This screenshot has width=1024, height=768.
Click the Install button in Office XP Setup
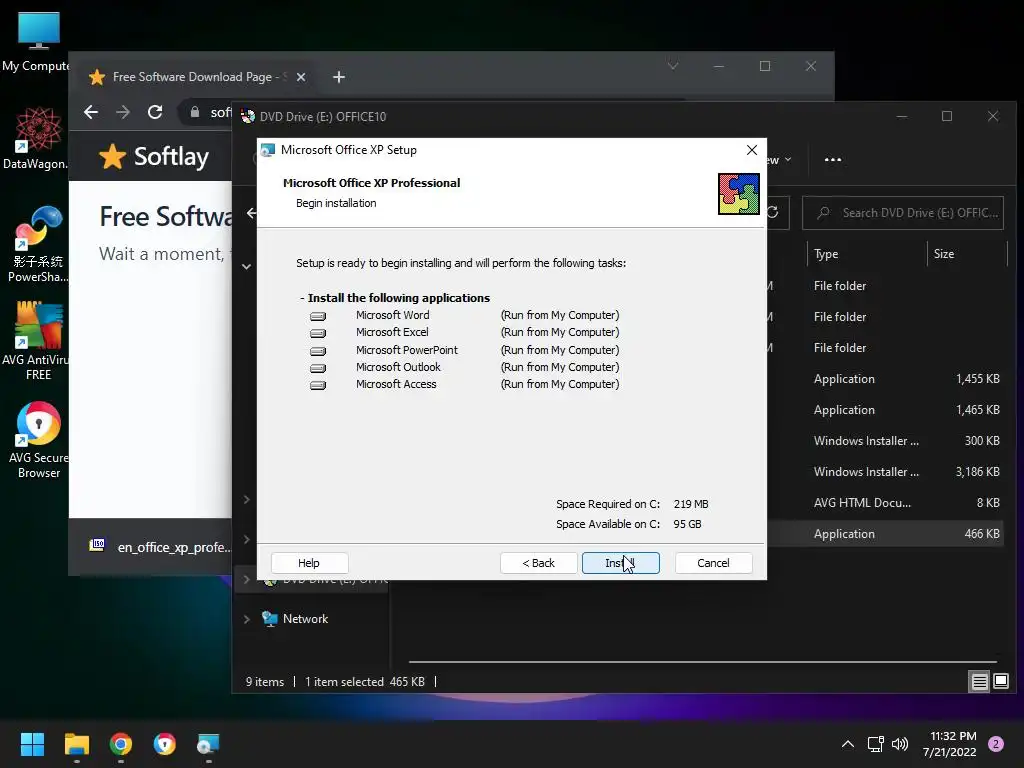point(620,563)
